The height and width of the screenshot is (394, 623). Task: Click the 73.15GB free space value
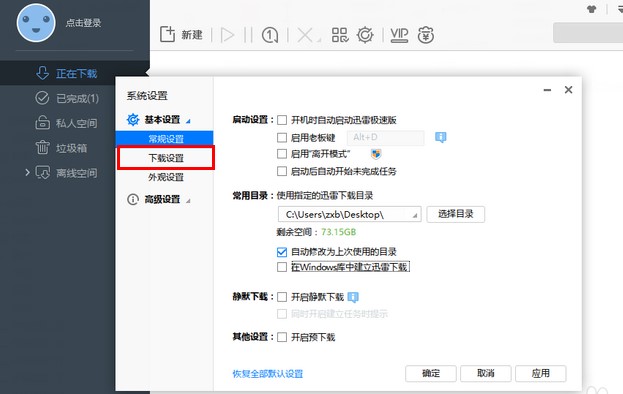[x=339, y=232]
